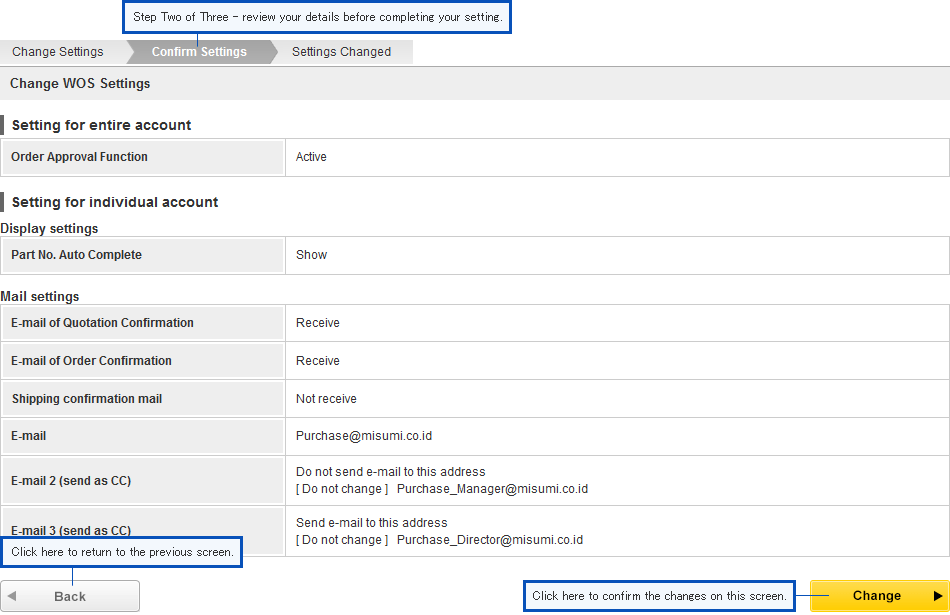Viewport: 950px width, 615px height.
Task: Click the right arrow on Change button
Action: pos(937,596)
